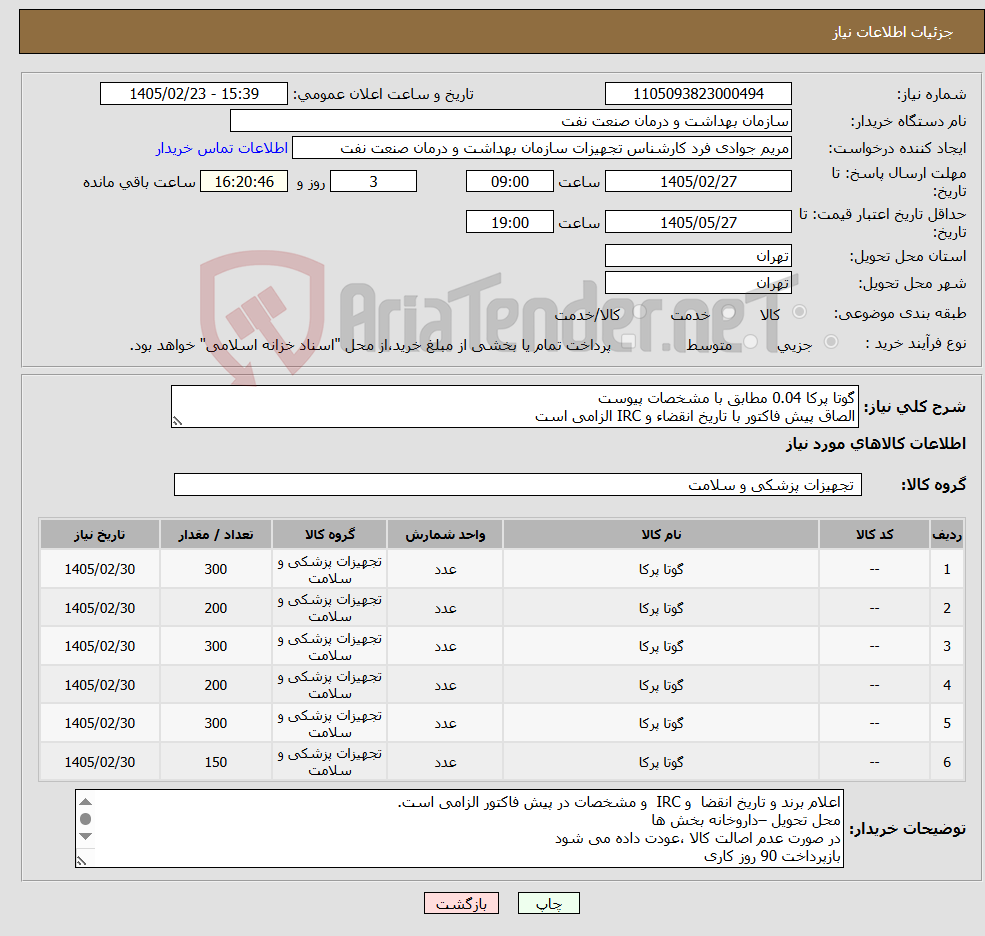This screenshot has height=936, width=985.
Task: Click quantity 200 in row 4
Action: click(x=215, y=685)
